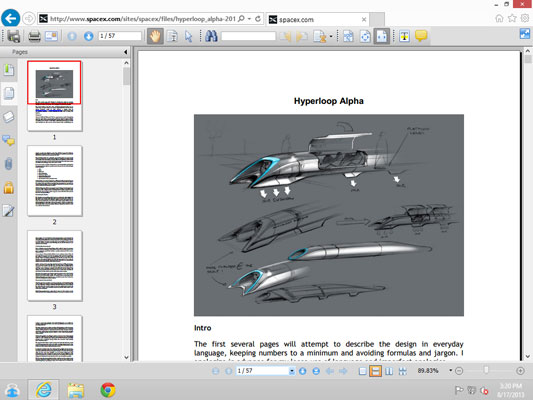Go to next view with right arrow
The image size is (533, 400).
pos(343,371)
